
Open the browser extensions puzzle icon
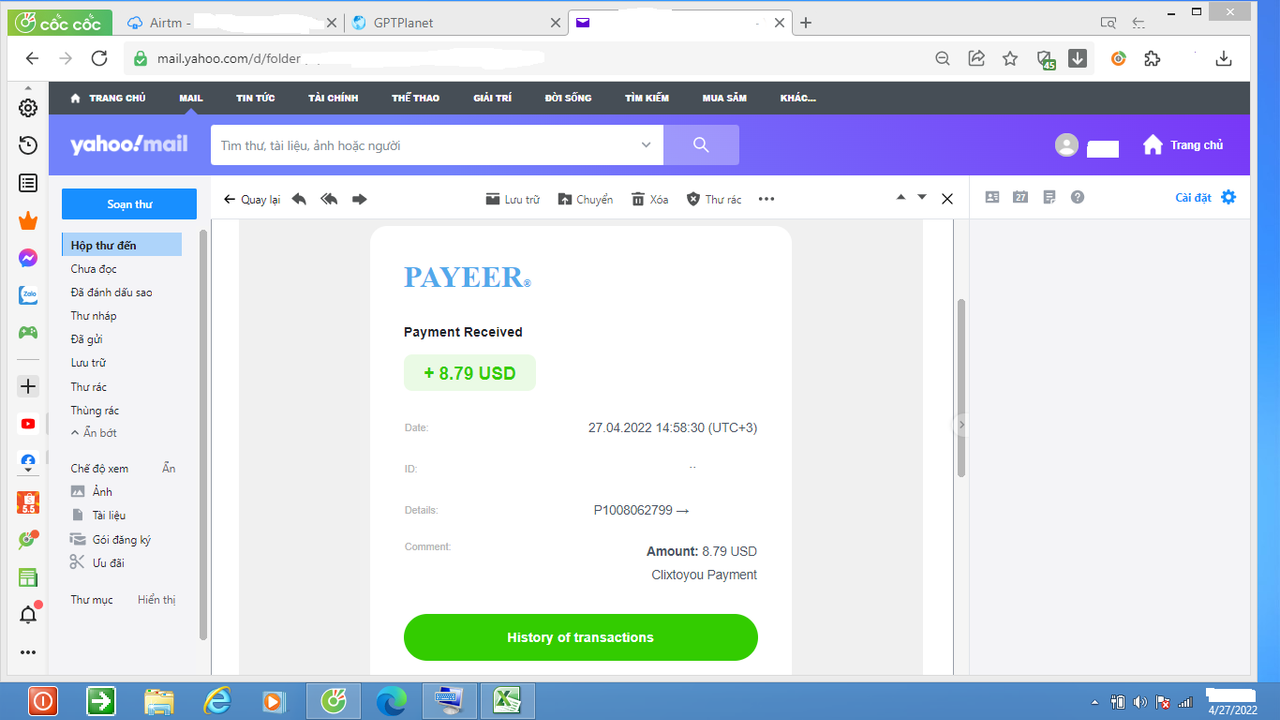pos(1152,59)
